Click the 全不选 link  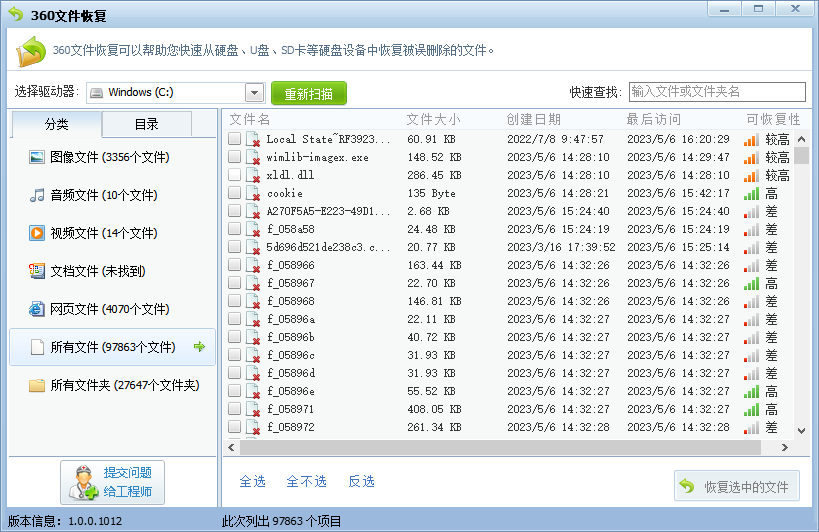307,481
